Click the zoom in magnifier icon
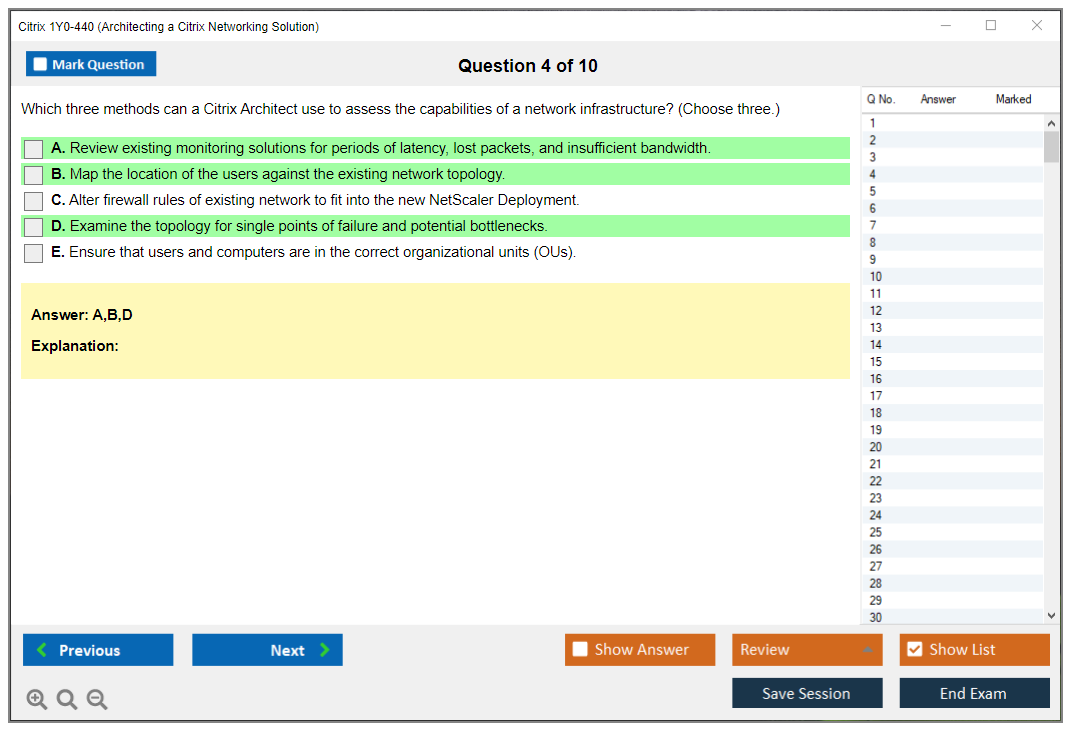 tap(37, 700)
